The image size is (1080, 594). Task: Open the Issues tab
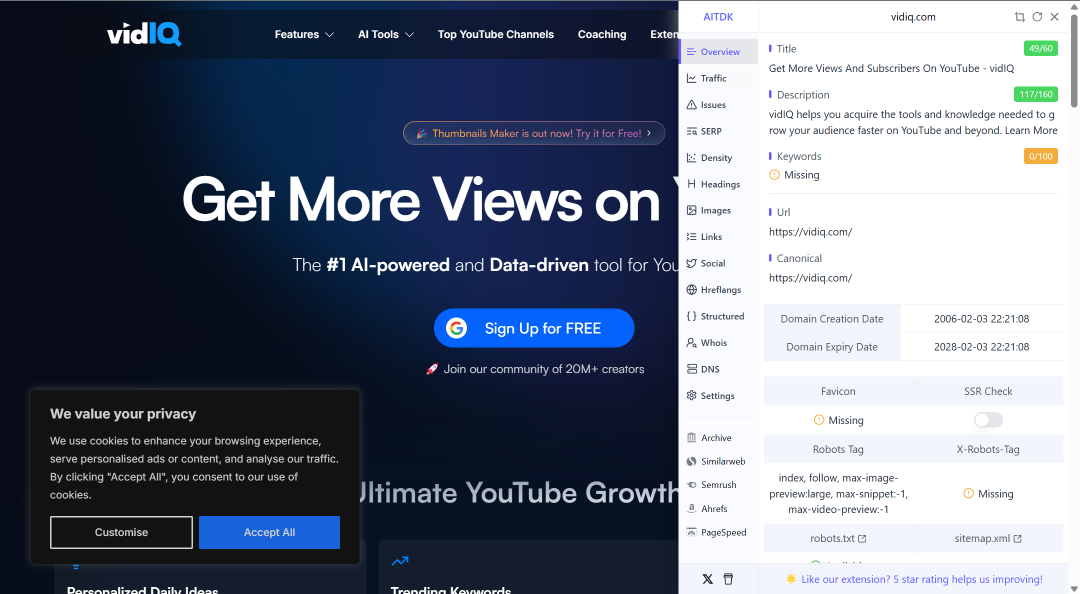click(x=718, y=105)
